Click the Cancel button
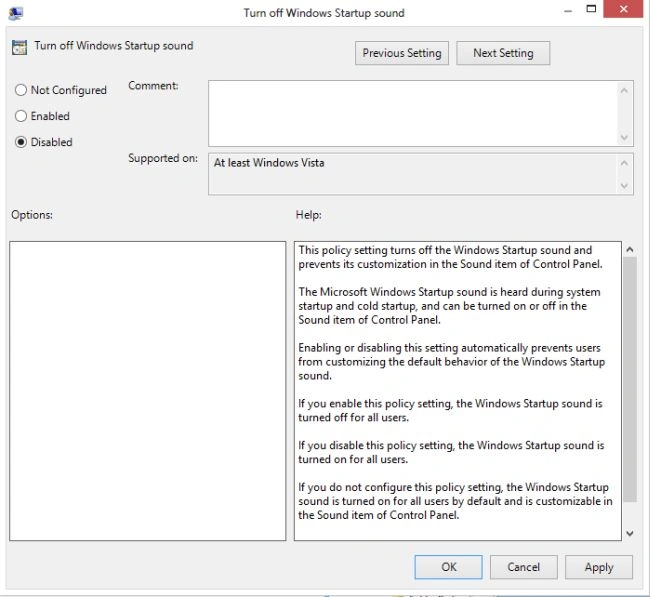The image size is (650, 597). 524,567
